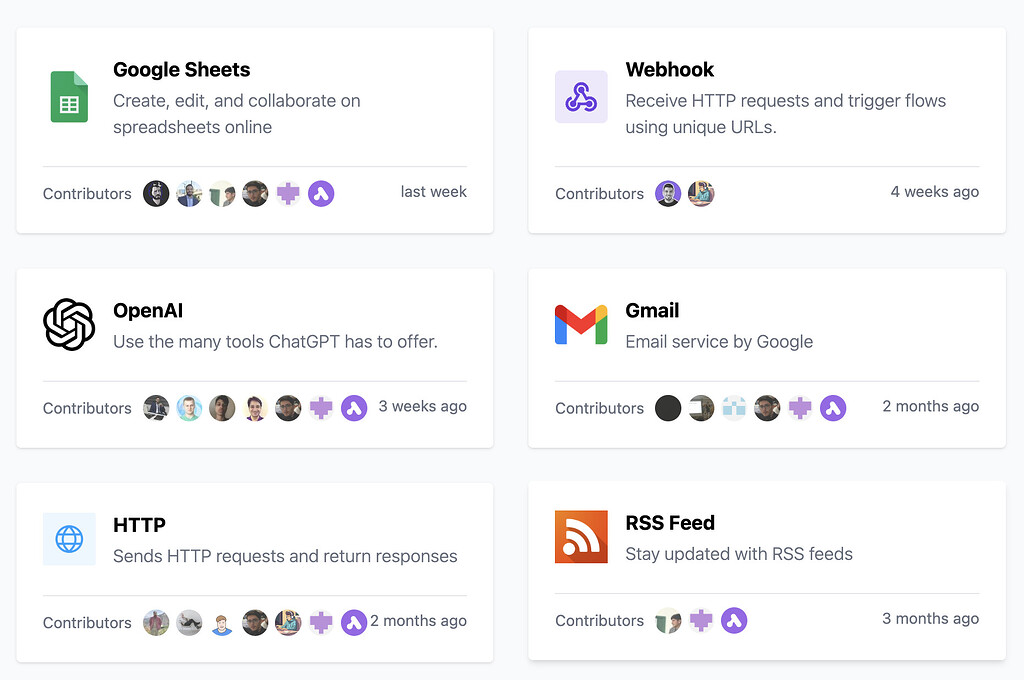Click the 'last week' timestamp on Google Sheets
This screenshot has height=680, width=1024.
tap(433, 191)
